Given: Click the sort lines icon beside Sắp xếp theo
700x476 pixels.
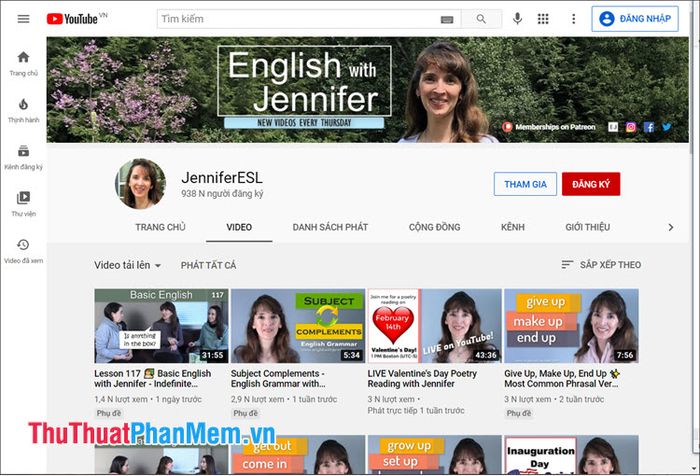Looking at the screenshot, I should tap(567, 265).
